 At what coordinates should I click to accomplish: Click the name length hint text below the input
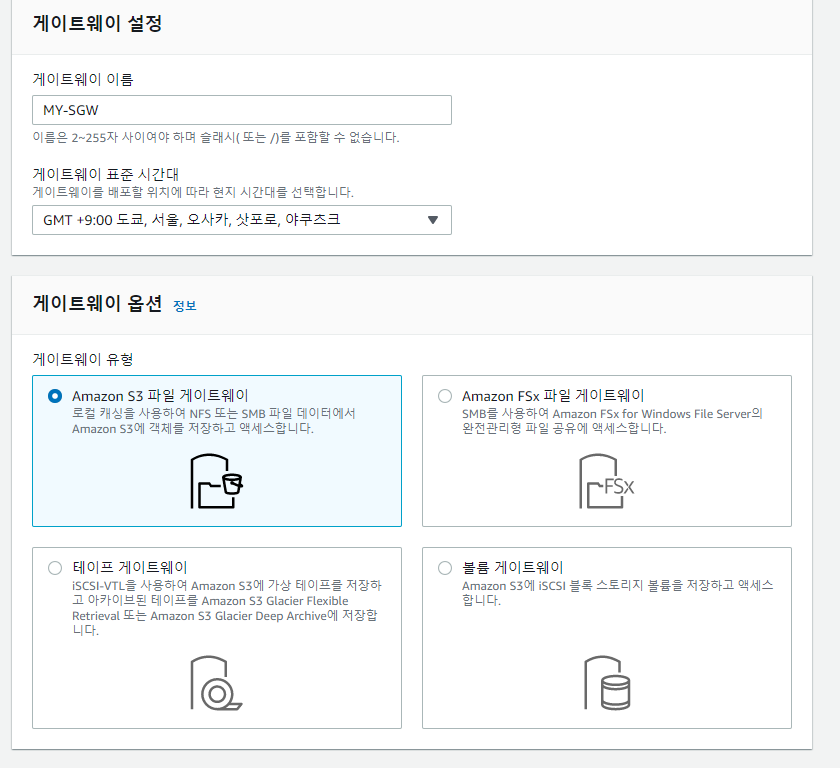click(216, 138)
